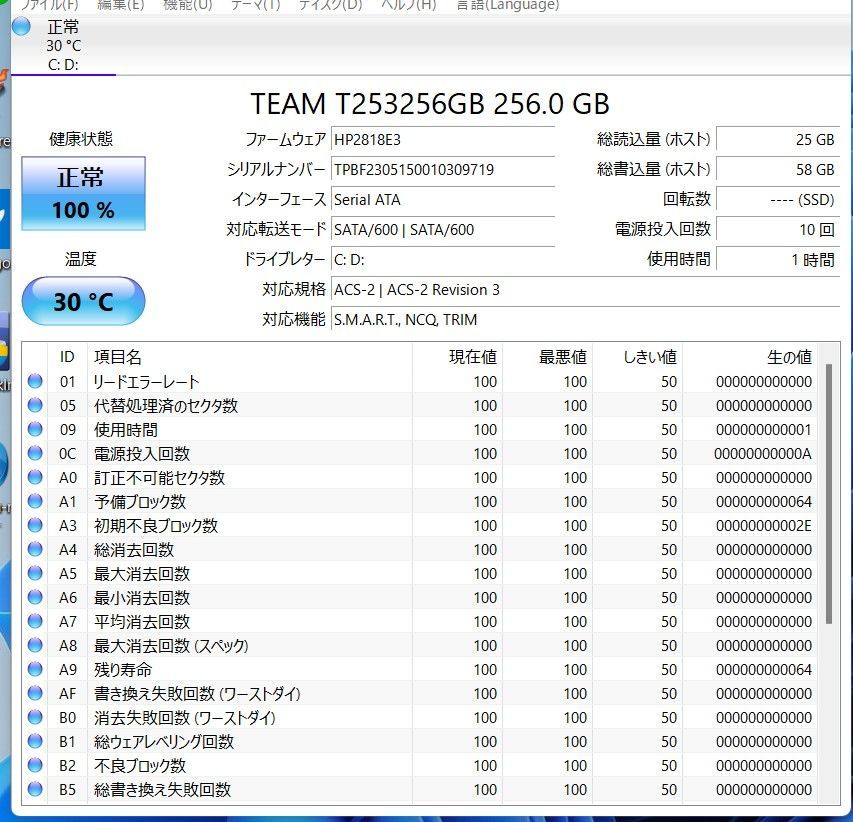This screenshot has height=822, width=853.
Task: Click the 総読込量 (ホスト) value 25 GB
Action: (778, 140)
